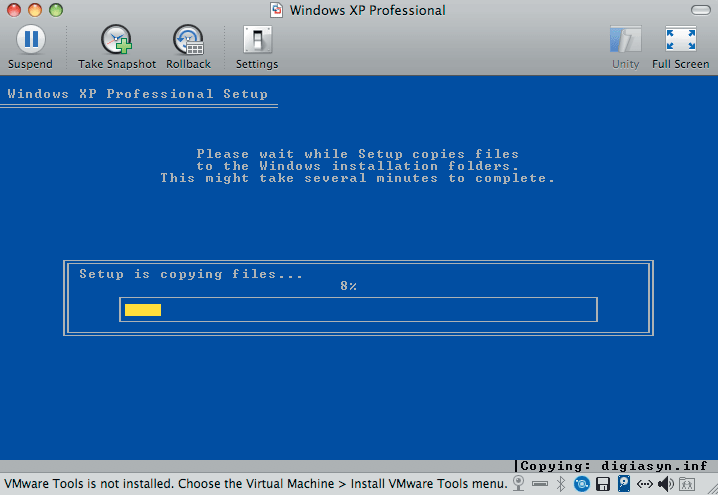Image resolution: width=718 pixels, height=495 pixels.
Task: Click the Bluetooth icon in status bar
Action: click(x=560, y=484)
